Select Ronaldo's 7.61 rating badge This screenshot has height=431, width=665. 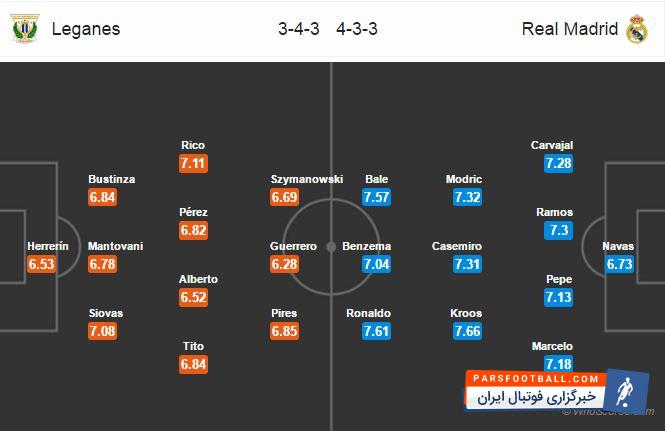click(x=377, y=331)
